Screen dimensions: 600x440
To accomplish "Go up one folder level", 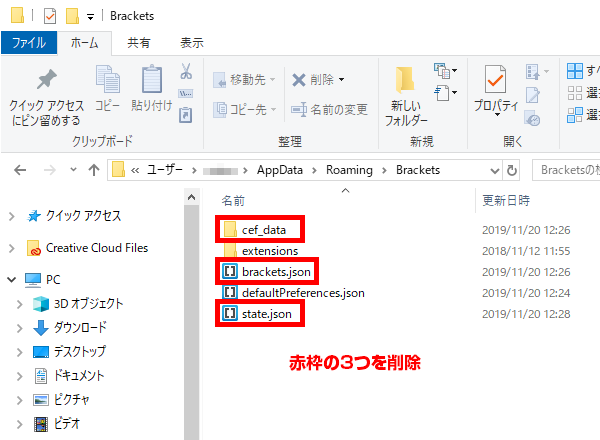I will (x=94, y=170).
